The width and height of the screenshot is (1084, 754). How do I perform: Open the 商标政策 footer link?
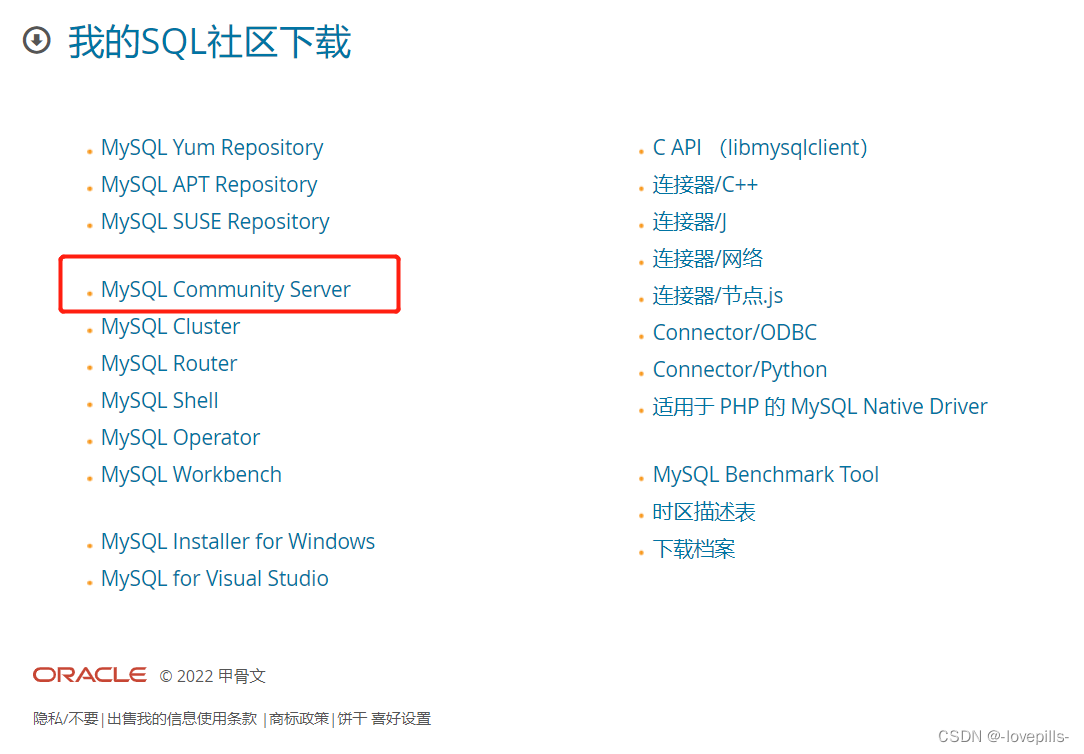pos(299,719)
